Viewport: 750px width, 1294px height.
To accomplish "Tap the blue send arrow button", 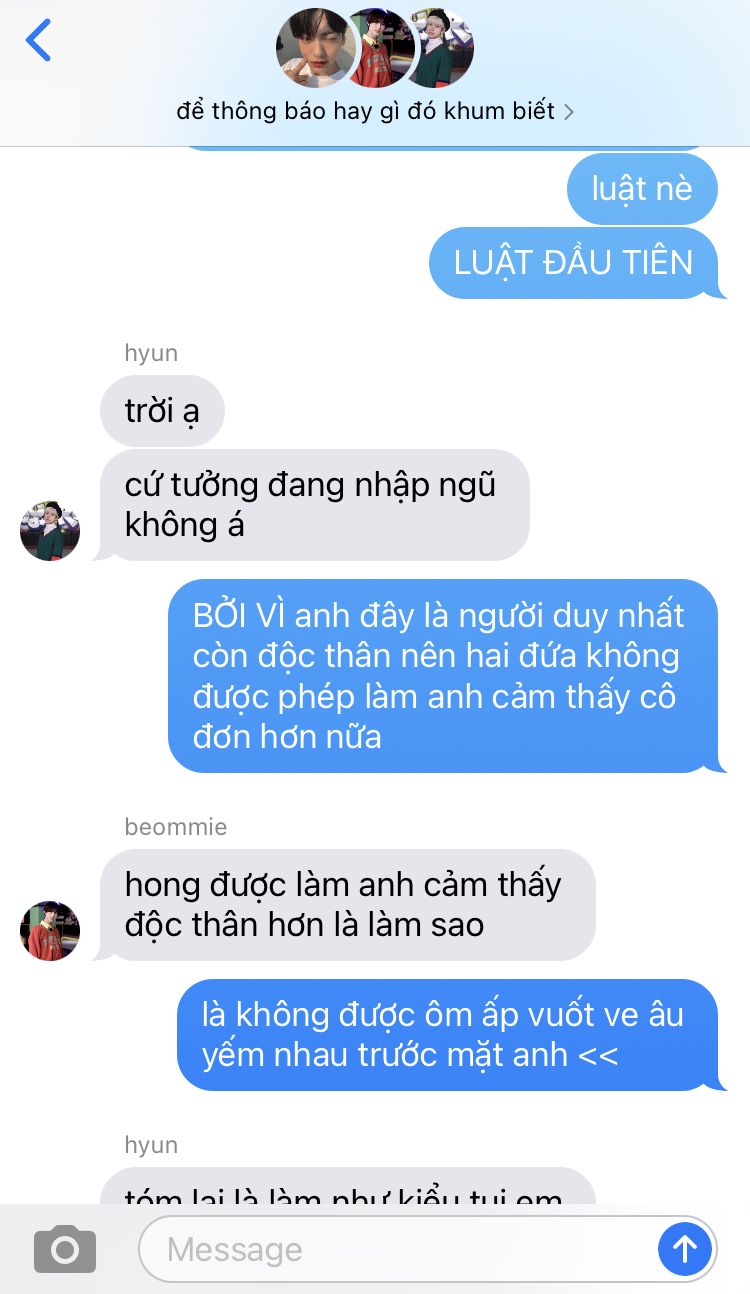I will (685, 1248).
